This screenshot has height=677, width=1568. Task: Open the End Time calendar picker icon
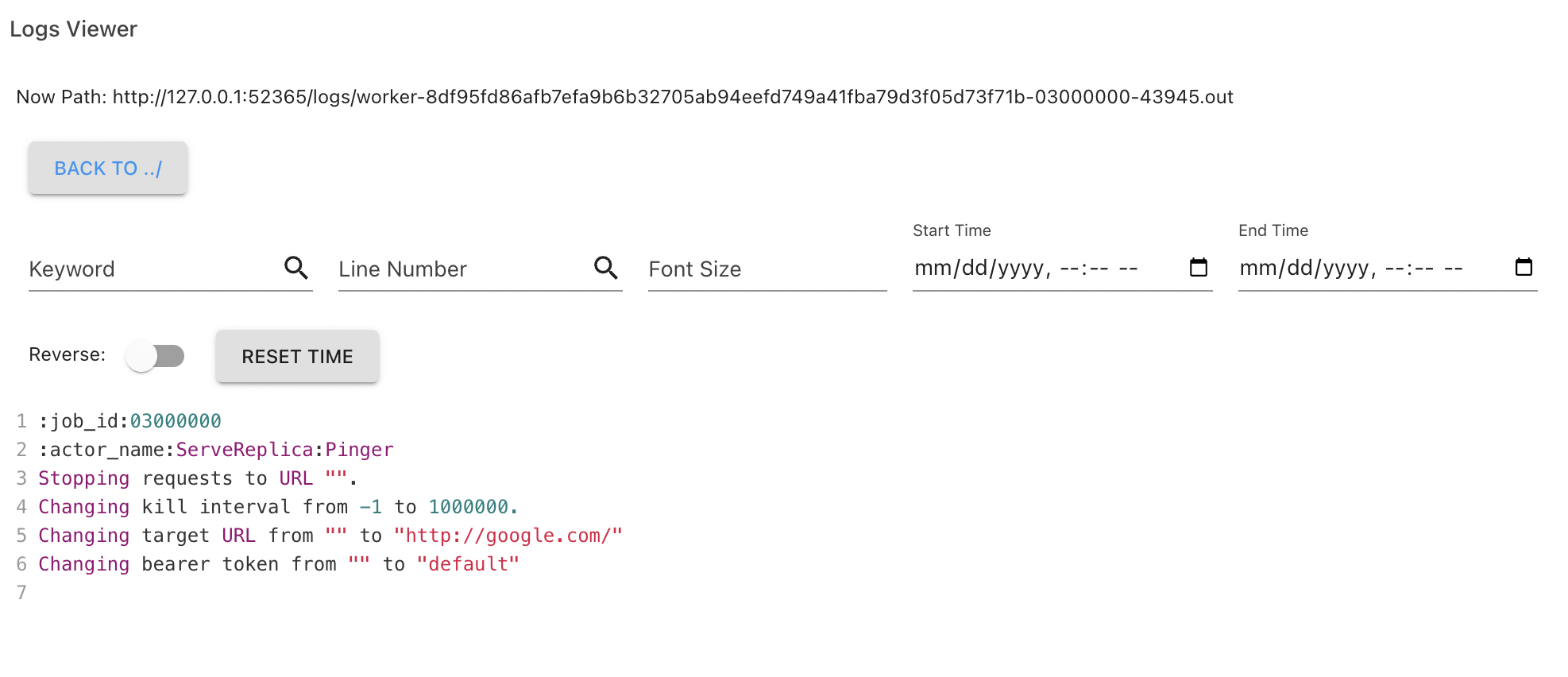pos(1524,268)
